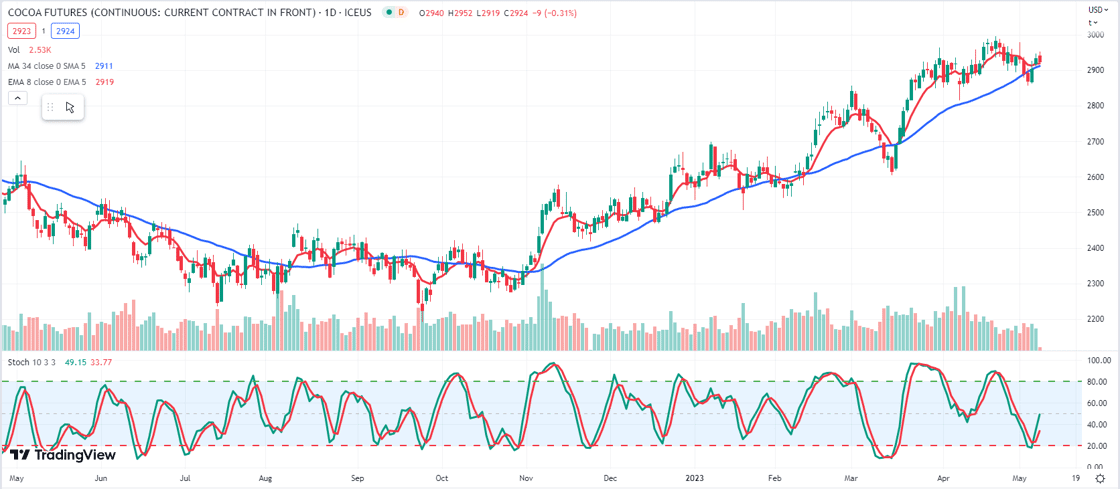Click the EMA value 2919 in legend
The width and height of the screenshot is (1120, 489).
(104, 82)
